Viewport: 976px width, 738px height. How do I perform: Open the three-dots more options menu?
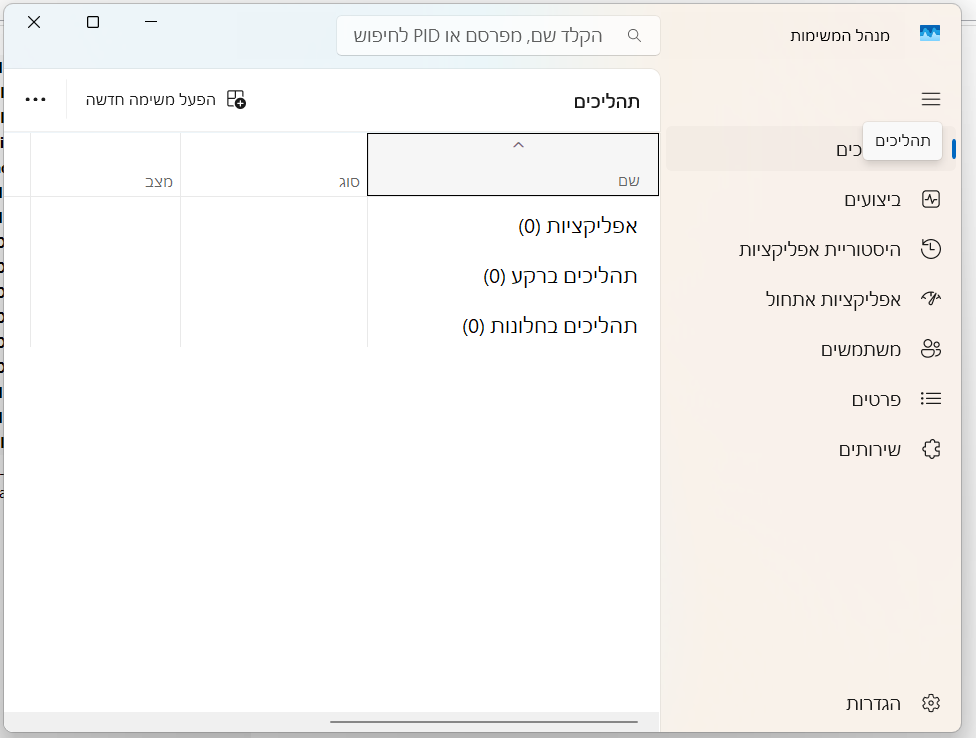[x=36, y=99]
